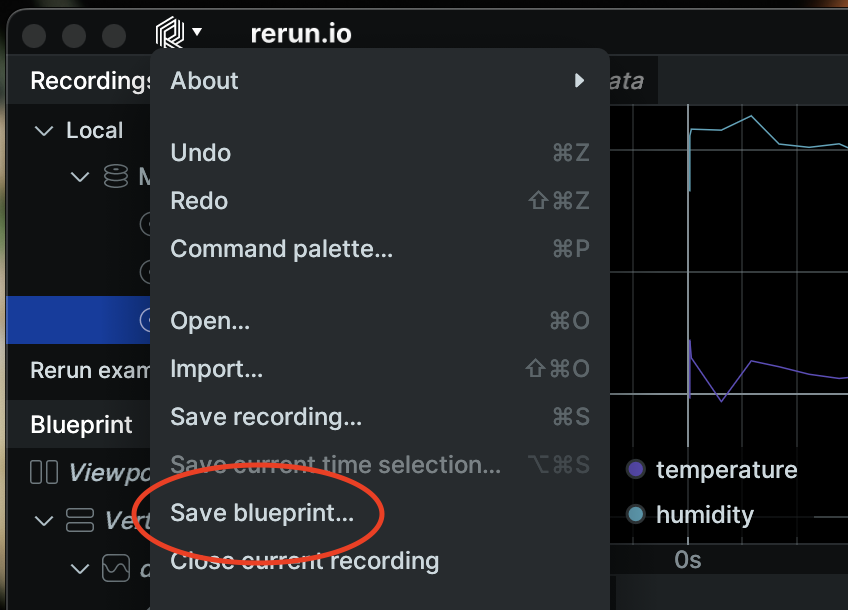Viewport: 848px width, 610px height.
Task: Select the Open... menu item
Action: pos(210,321)
